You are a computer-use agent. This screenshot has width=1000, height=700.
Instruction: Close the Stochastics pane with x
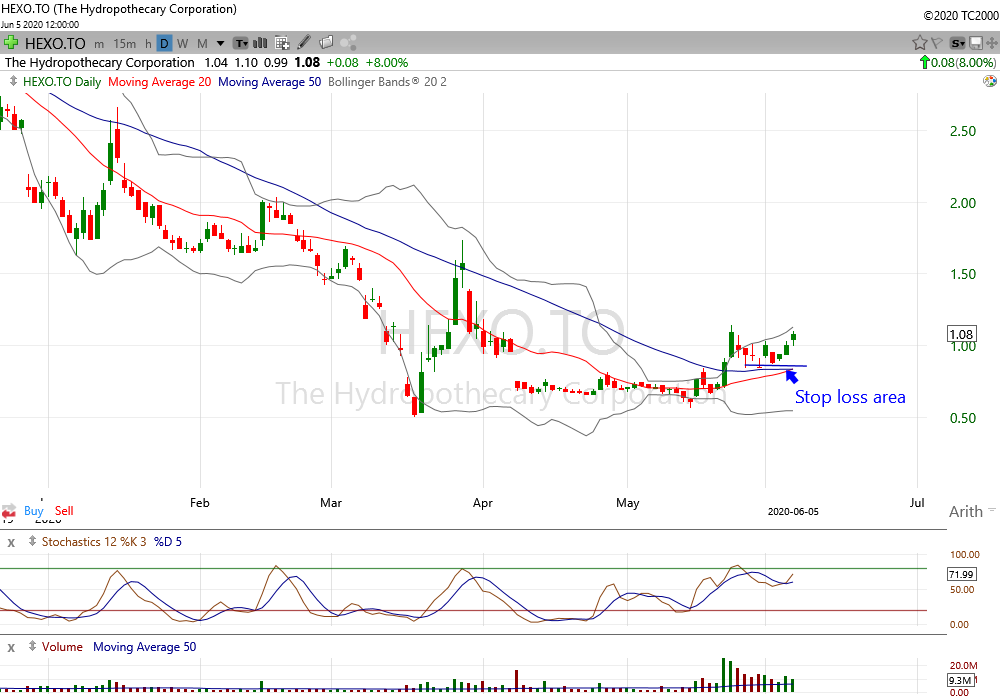pyautogui.click(x=11, y=543)
